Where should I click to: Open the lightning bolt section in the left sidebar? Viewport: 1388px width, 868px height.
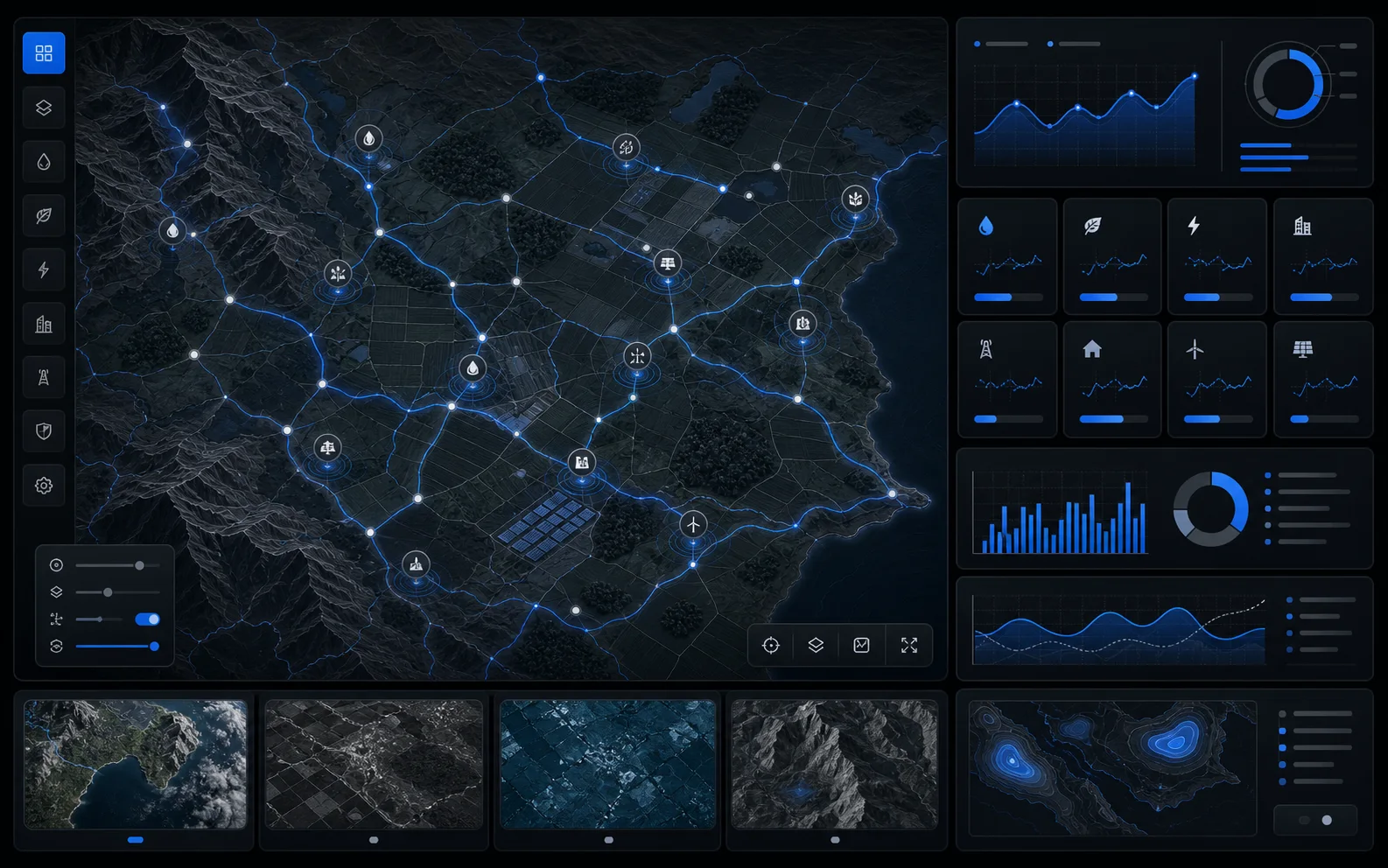click(x=44, y=269)
